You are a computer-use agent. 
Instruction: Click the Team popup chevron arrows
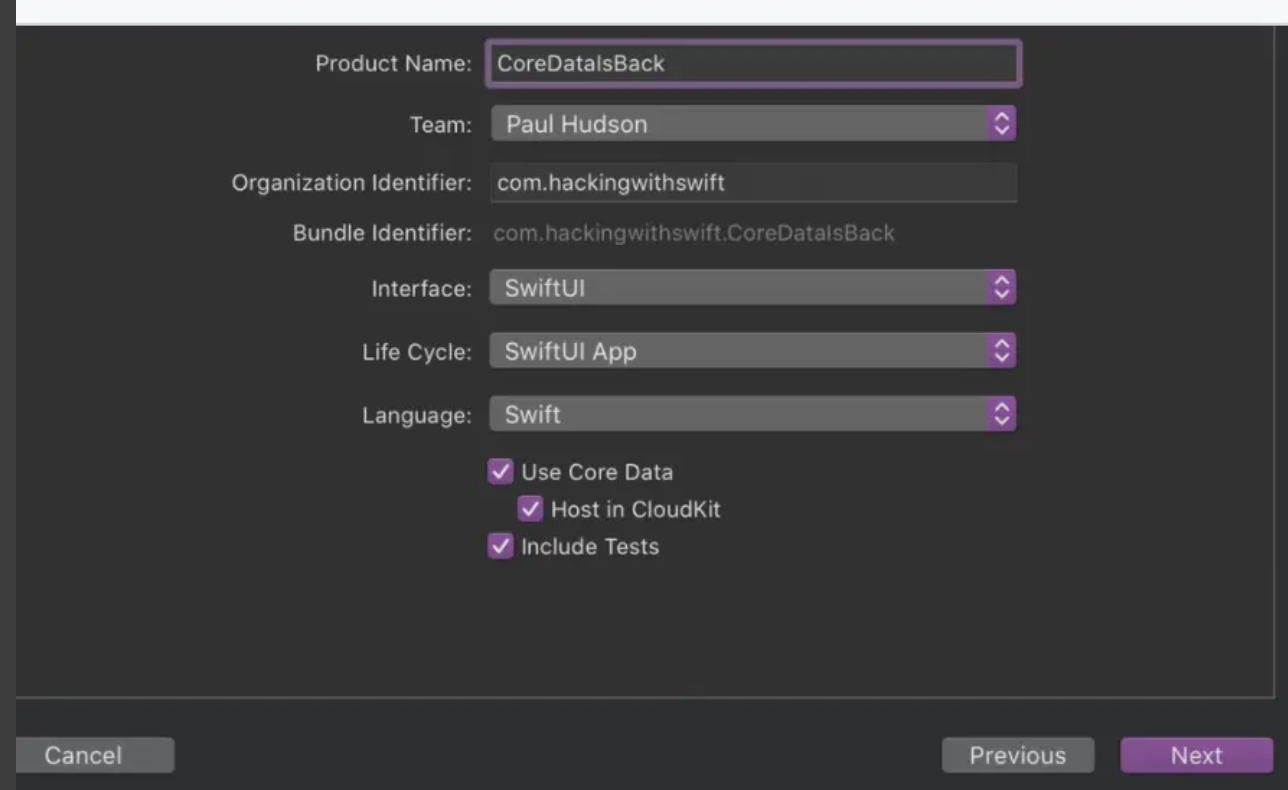pos(1001,124)
